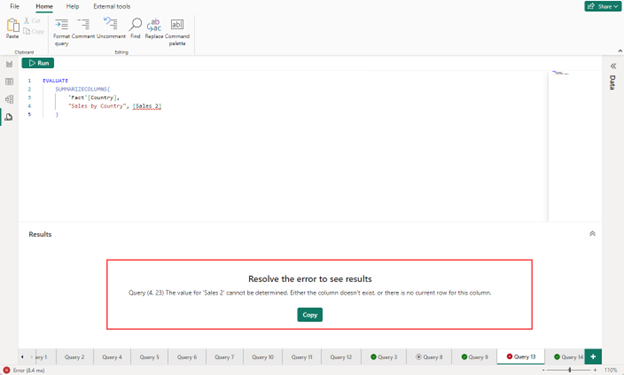
Task: Collapse the ribbon with the caret
Action: click(620, 51)
